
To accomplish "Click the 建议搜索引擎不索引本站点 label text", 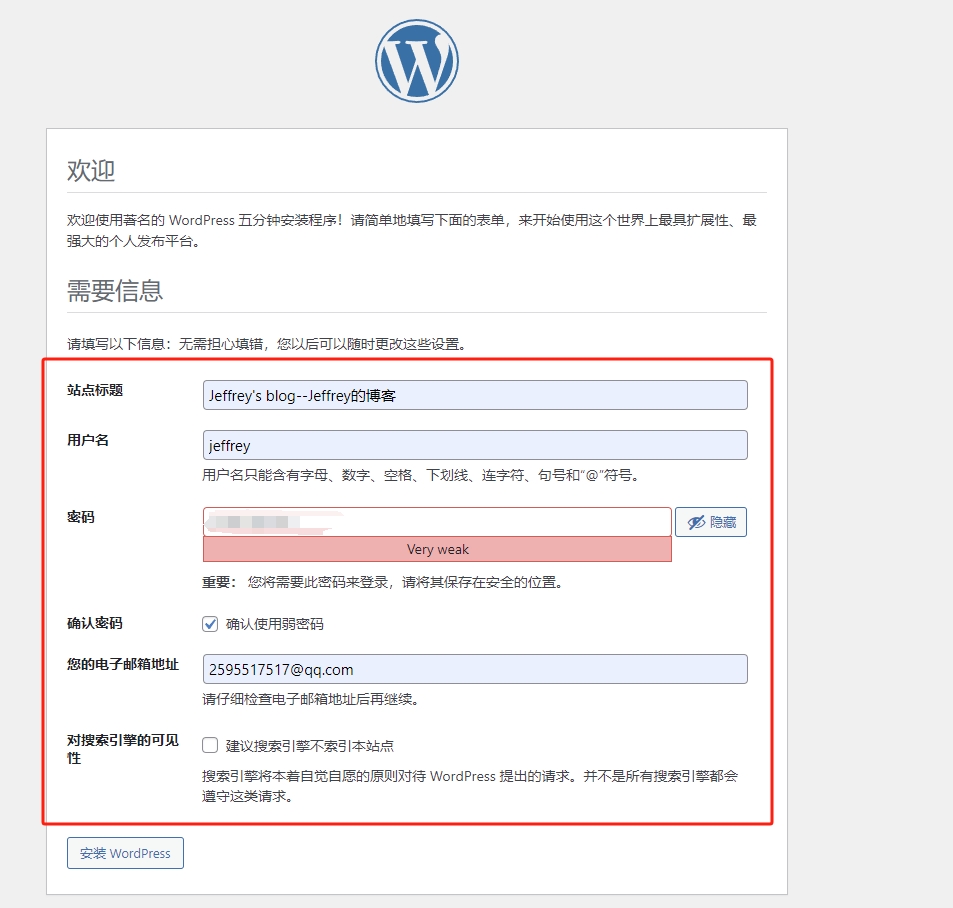I will click(x=310, y=746).
